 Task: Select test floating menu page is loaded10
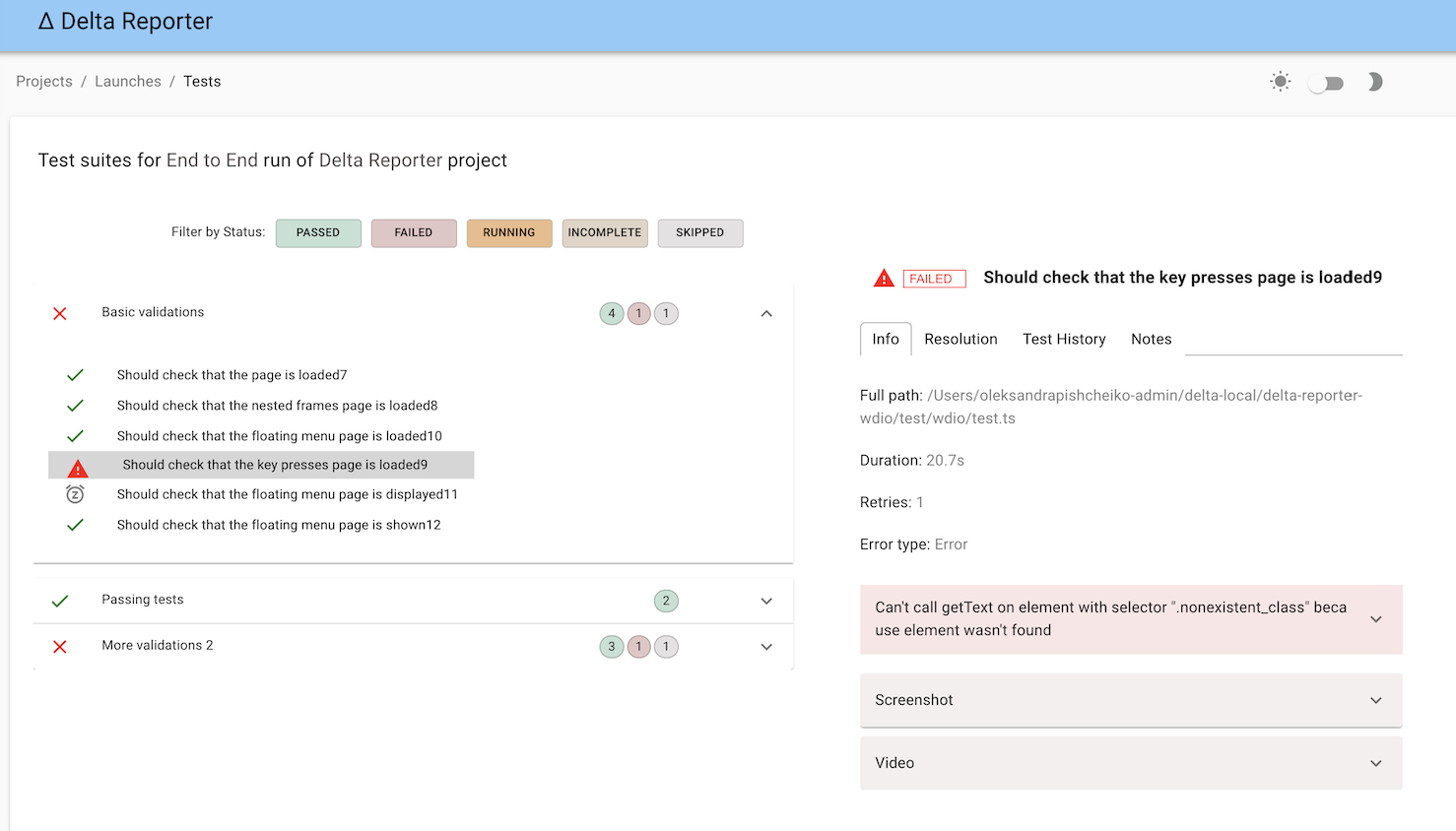[280, 436]
